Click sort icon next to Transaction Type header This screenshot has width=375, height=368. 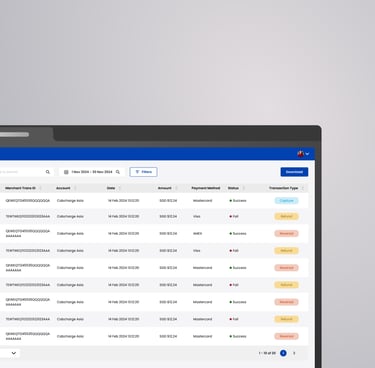(x=303, y=188)
